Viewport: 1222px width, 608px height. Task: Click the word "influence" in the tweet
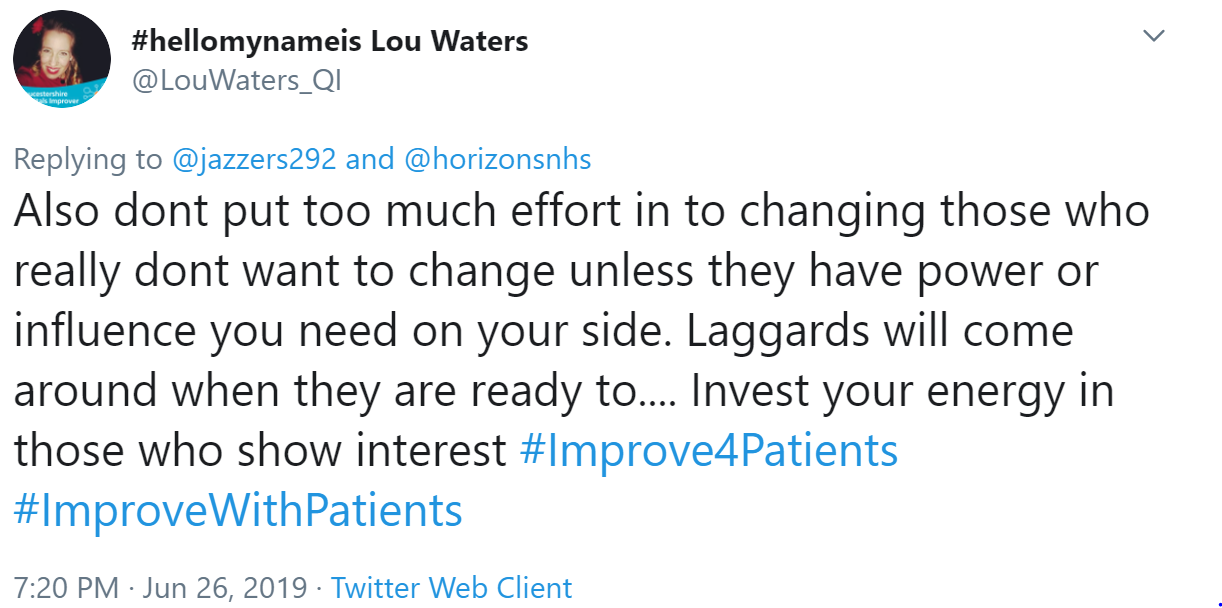point(105,331)
